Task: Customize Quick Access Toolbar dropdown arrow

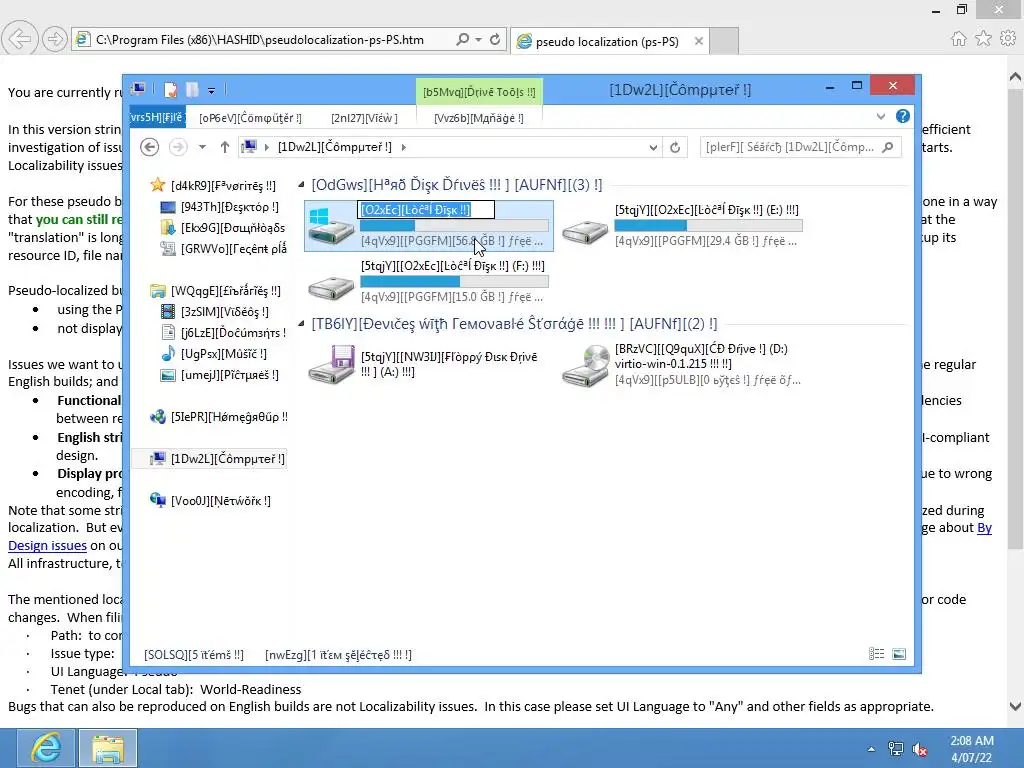Action: pyautogui.click(x=212, y=90)
